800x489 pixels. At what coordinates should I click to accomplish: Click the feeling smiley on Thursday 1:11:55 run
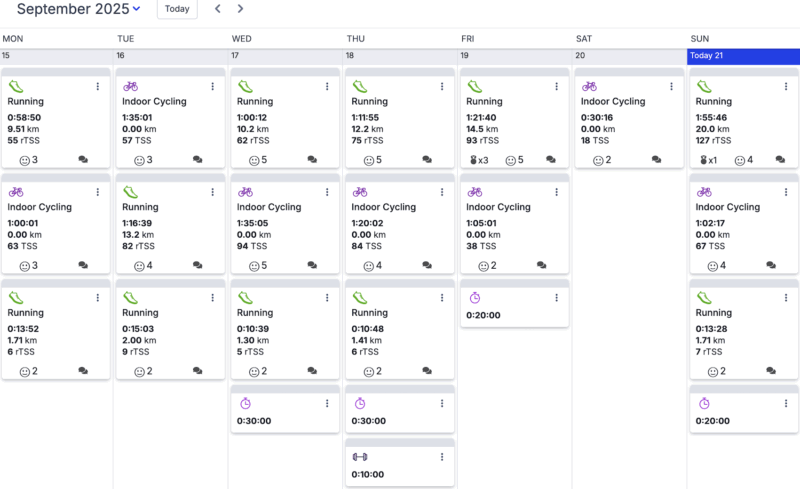[369, 160]
